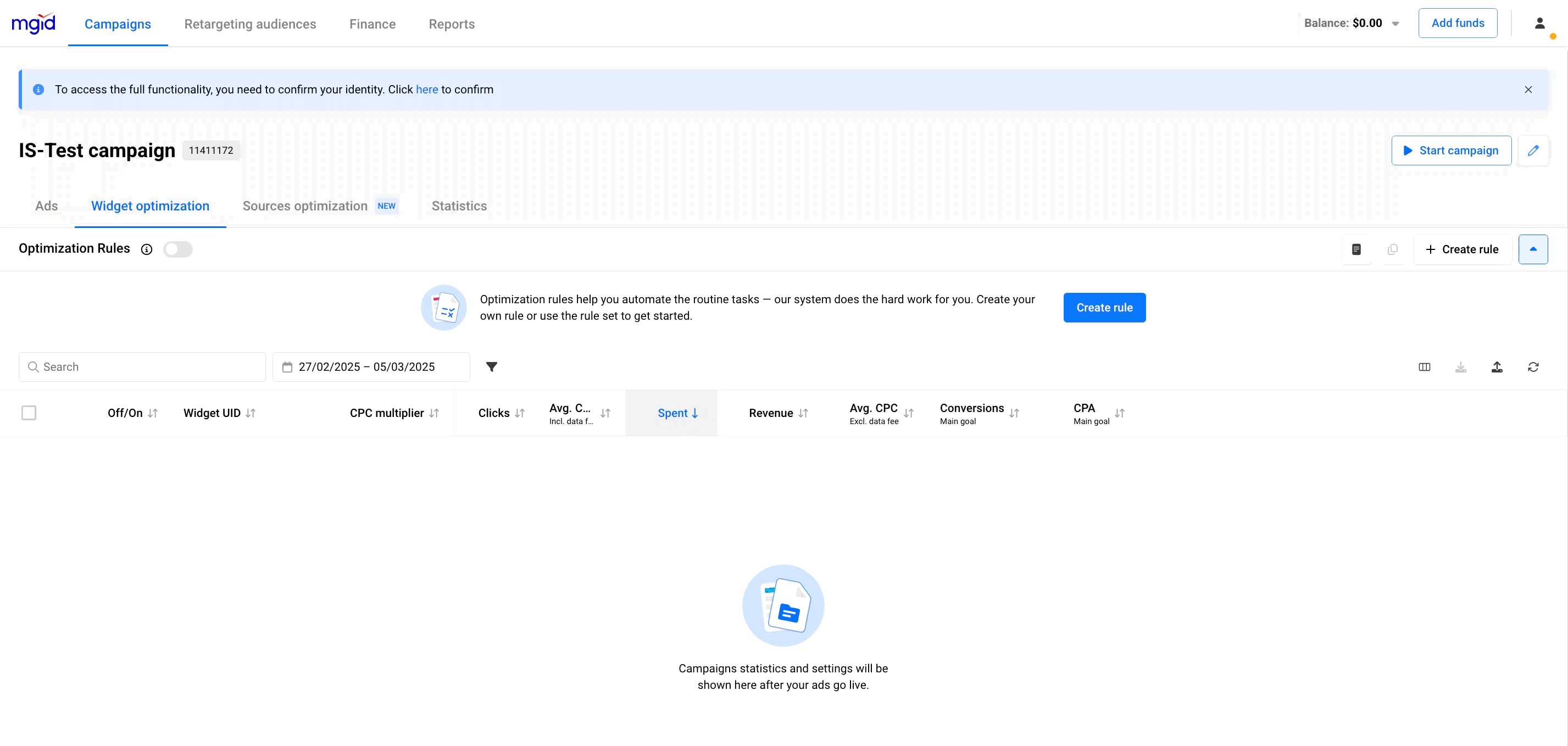Toggle the Optimization Rules switch

(x=178, y=249)
